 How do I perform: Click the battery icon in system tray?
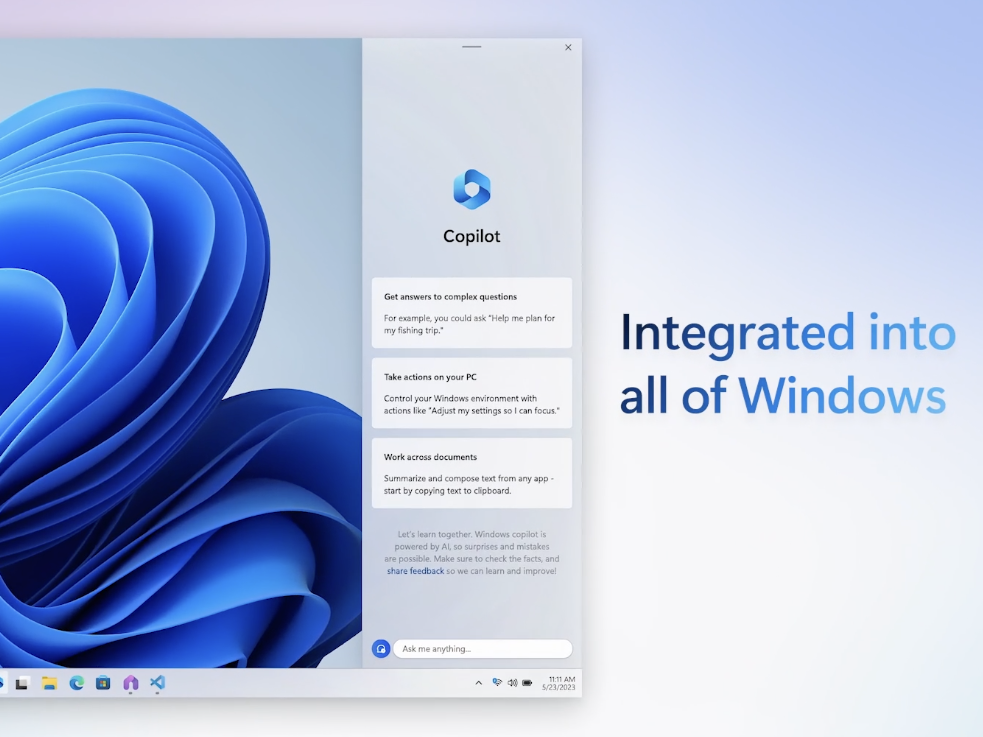pos(527,682)
